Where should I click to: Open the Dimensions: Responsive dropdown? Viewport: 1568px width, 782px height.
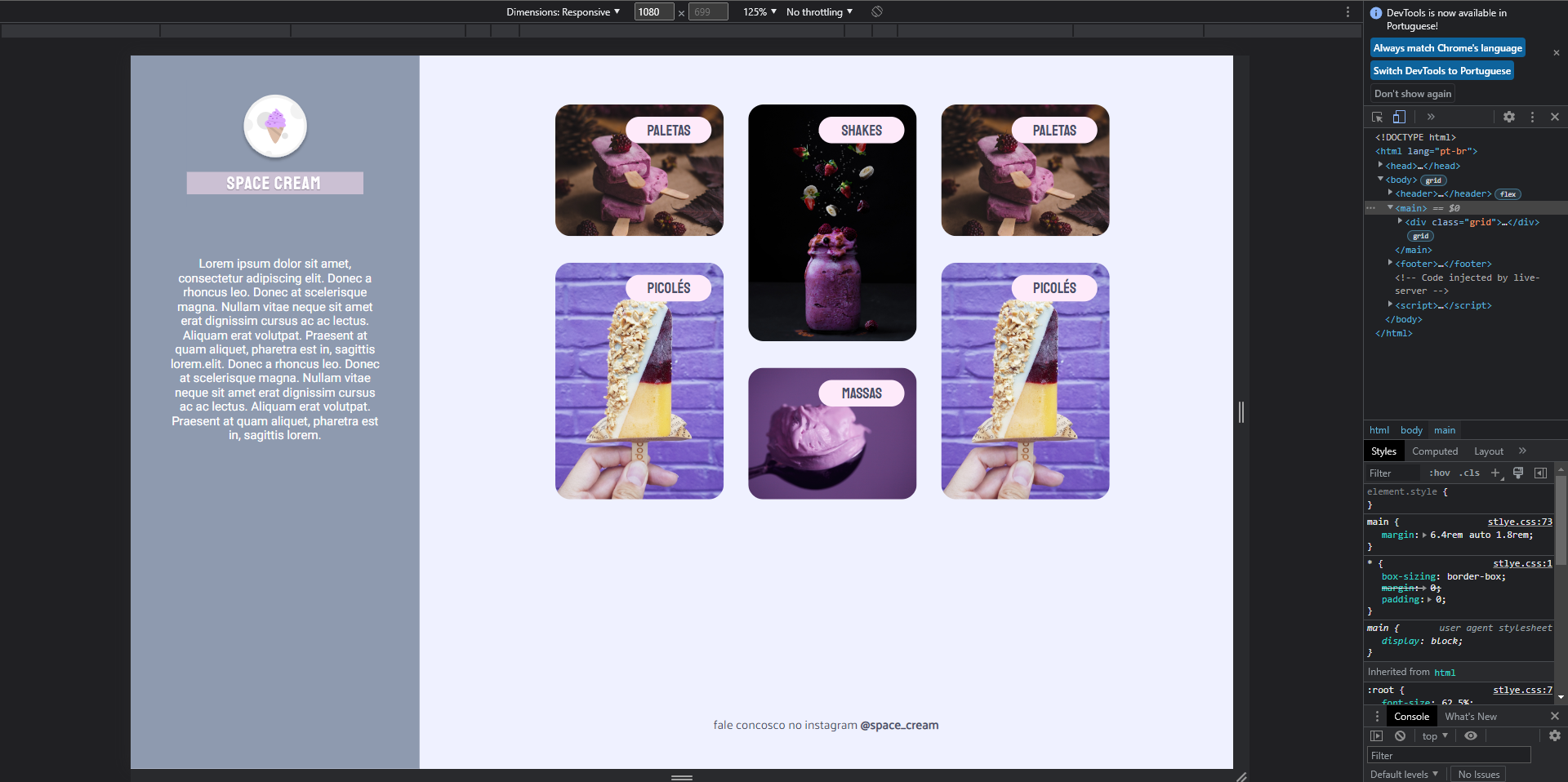pos(563,11)
